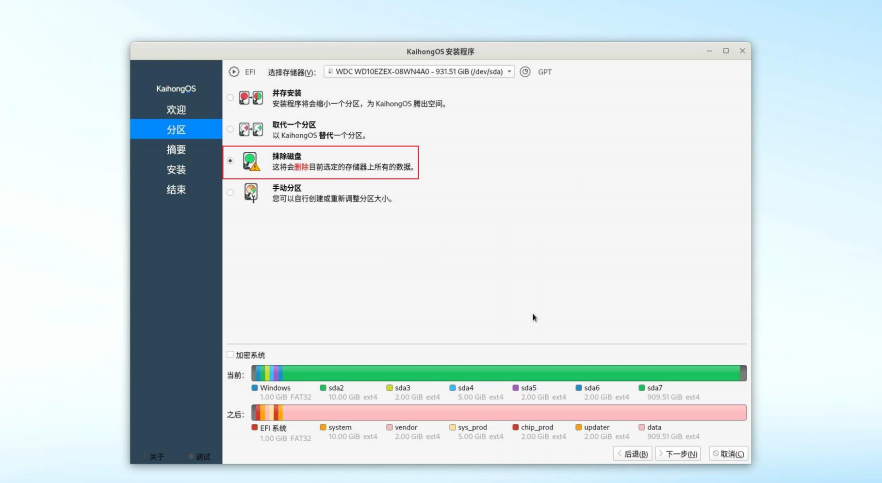Open the storage device dropdown (WDC WD10EZEX)
This screenshot has width=882, height=483.
pos(419,72)
